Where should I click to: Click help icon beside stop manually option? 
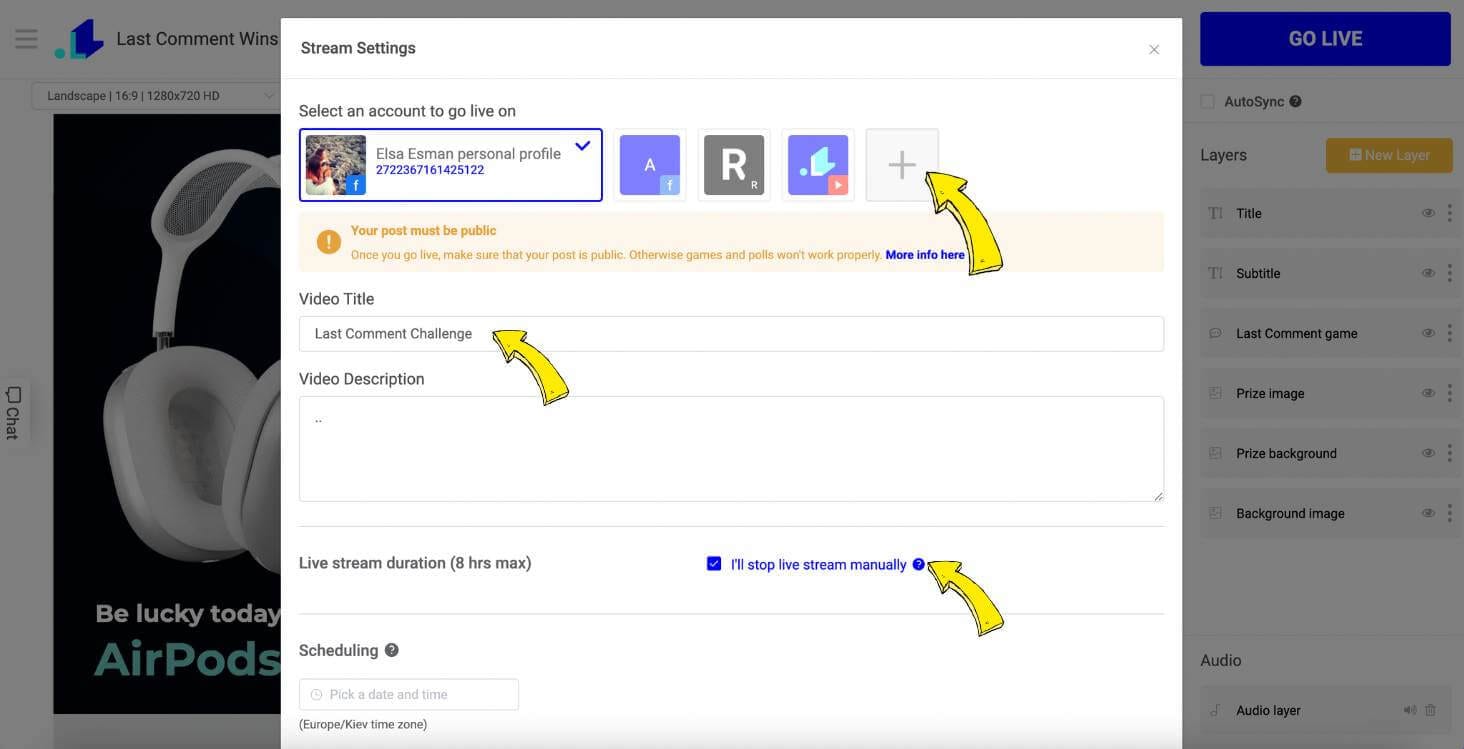click(919, 564)
